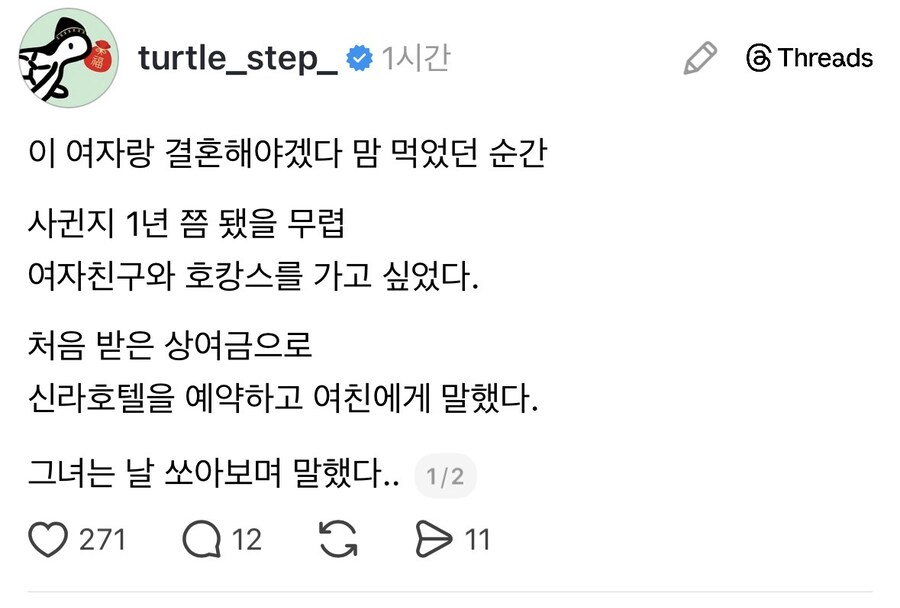The width and height of the screenshot is (900, 608).
Task: Click the sentence mentioning 신라호텔
Action: click(283, 400)
